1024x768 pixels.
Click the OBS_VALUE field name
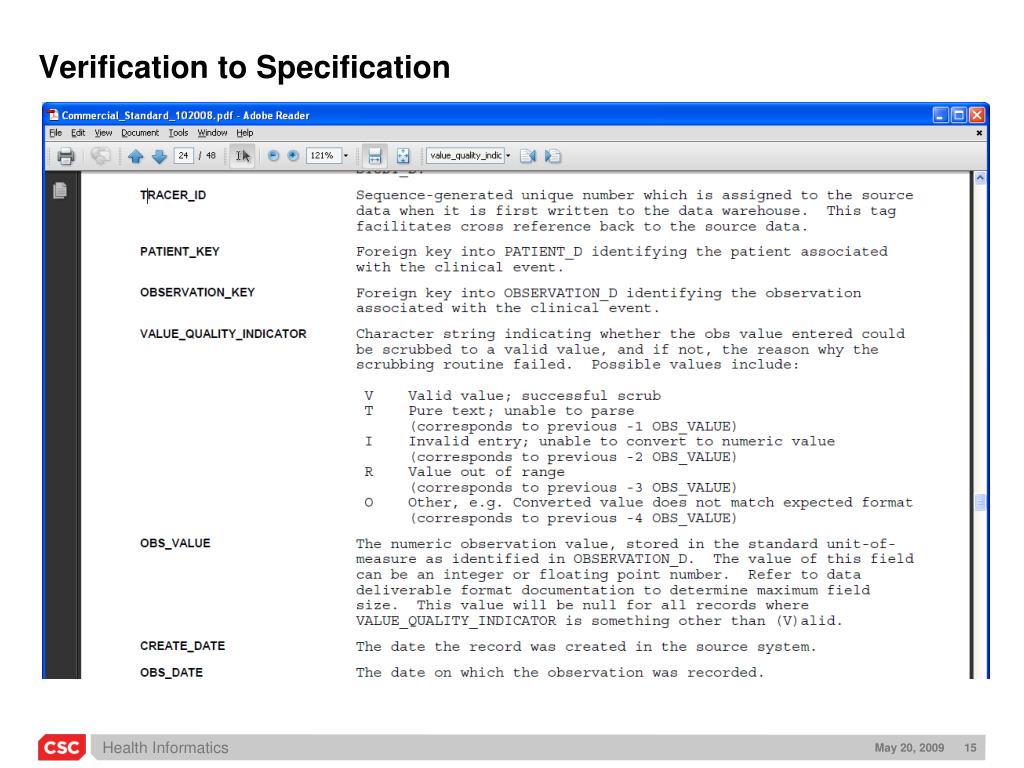coord(175,543)
